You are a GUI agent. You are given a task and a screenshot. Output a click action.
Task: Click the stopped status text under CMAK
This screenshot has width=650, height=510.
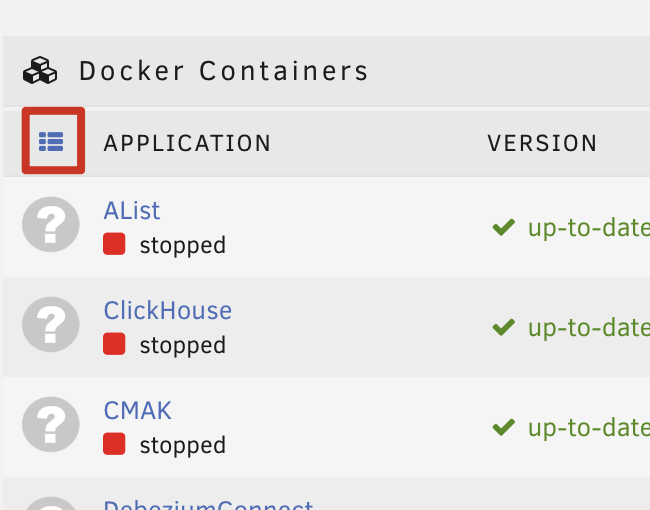182,445
